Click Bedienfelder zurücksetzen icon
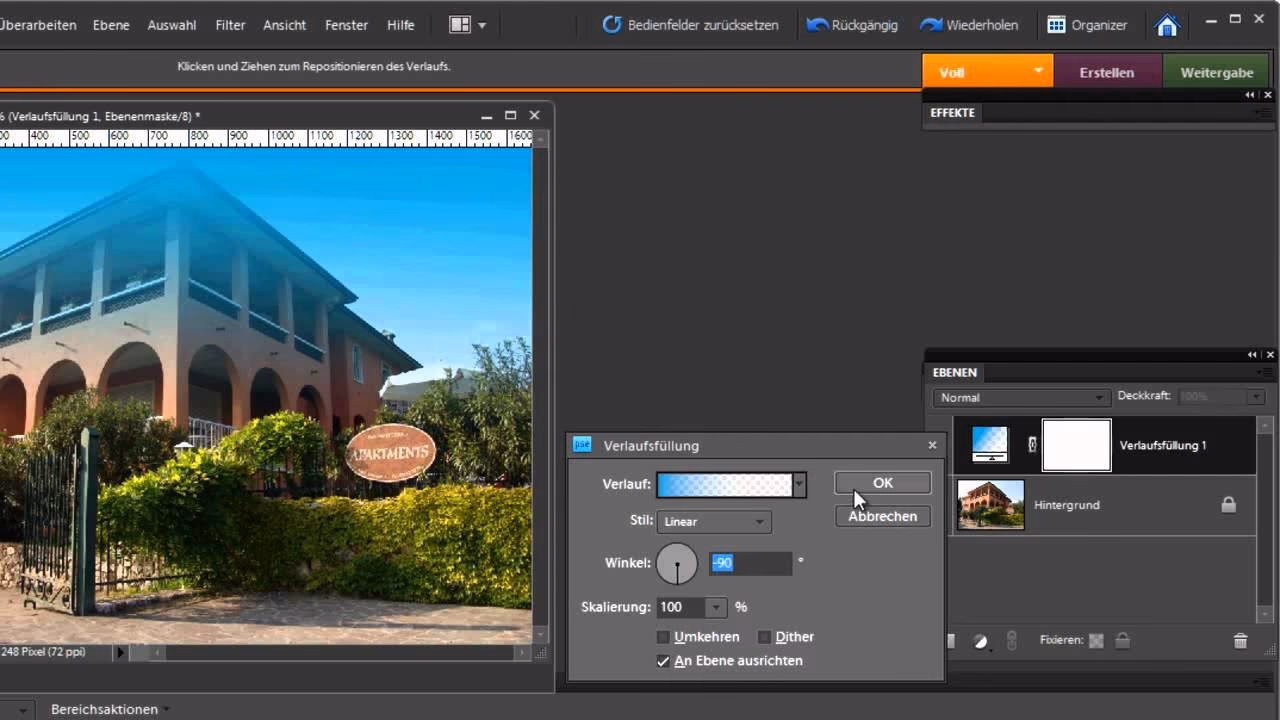Viewport: 1280px width, 720px height. (612, 25)
